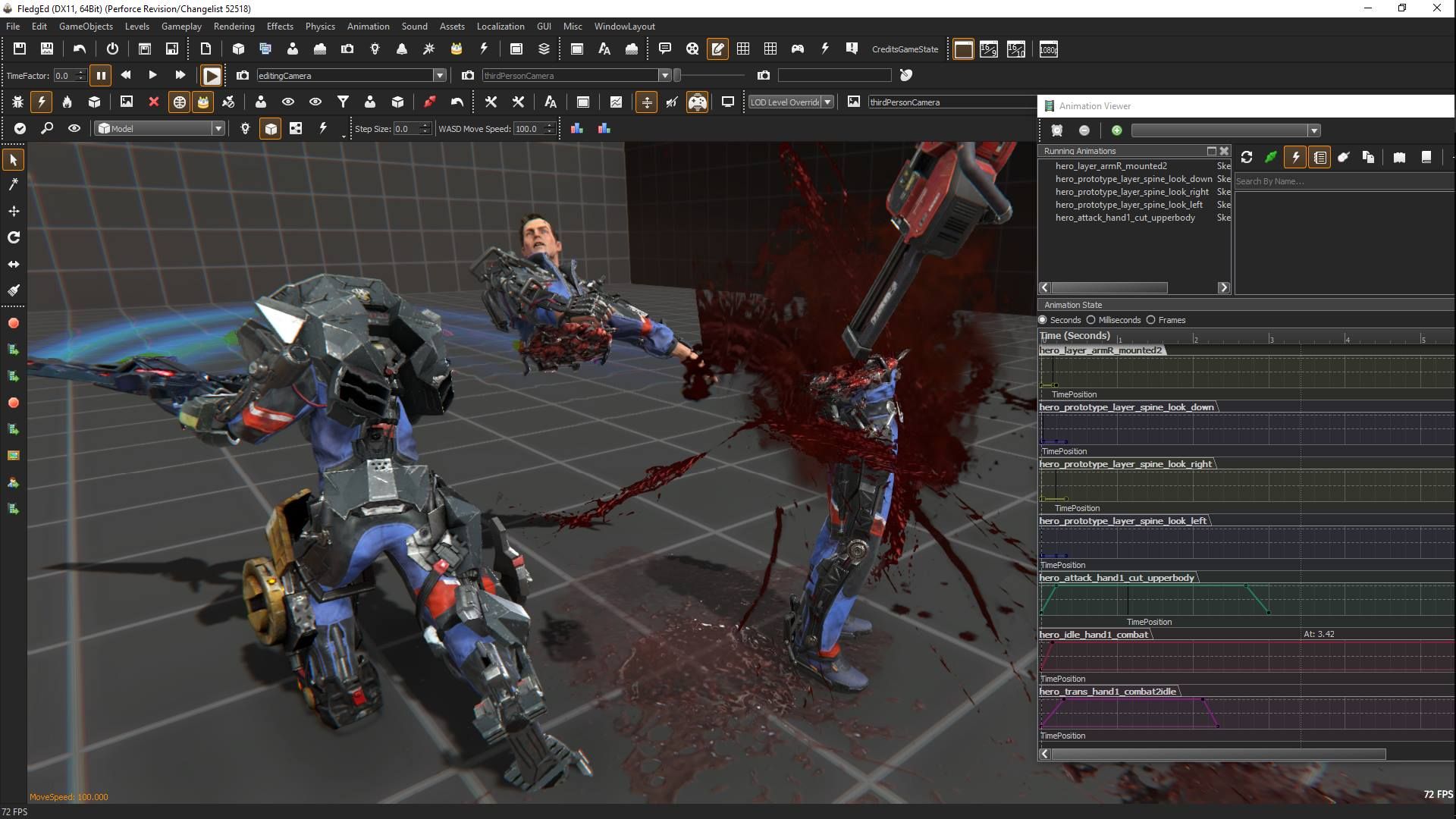Click the green plus icon to add an animation

(1117, 130)
